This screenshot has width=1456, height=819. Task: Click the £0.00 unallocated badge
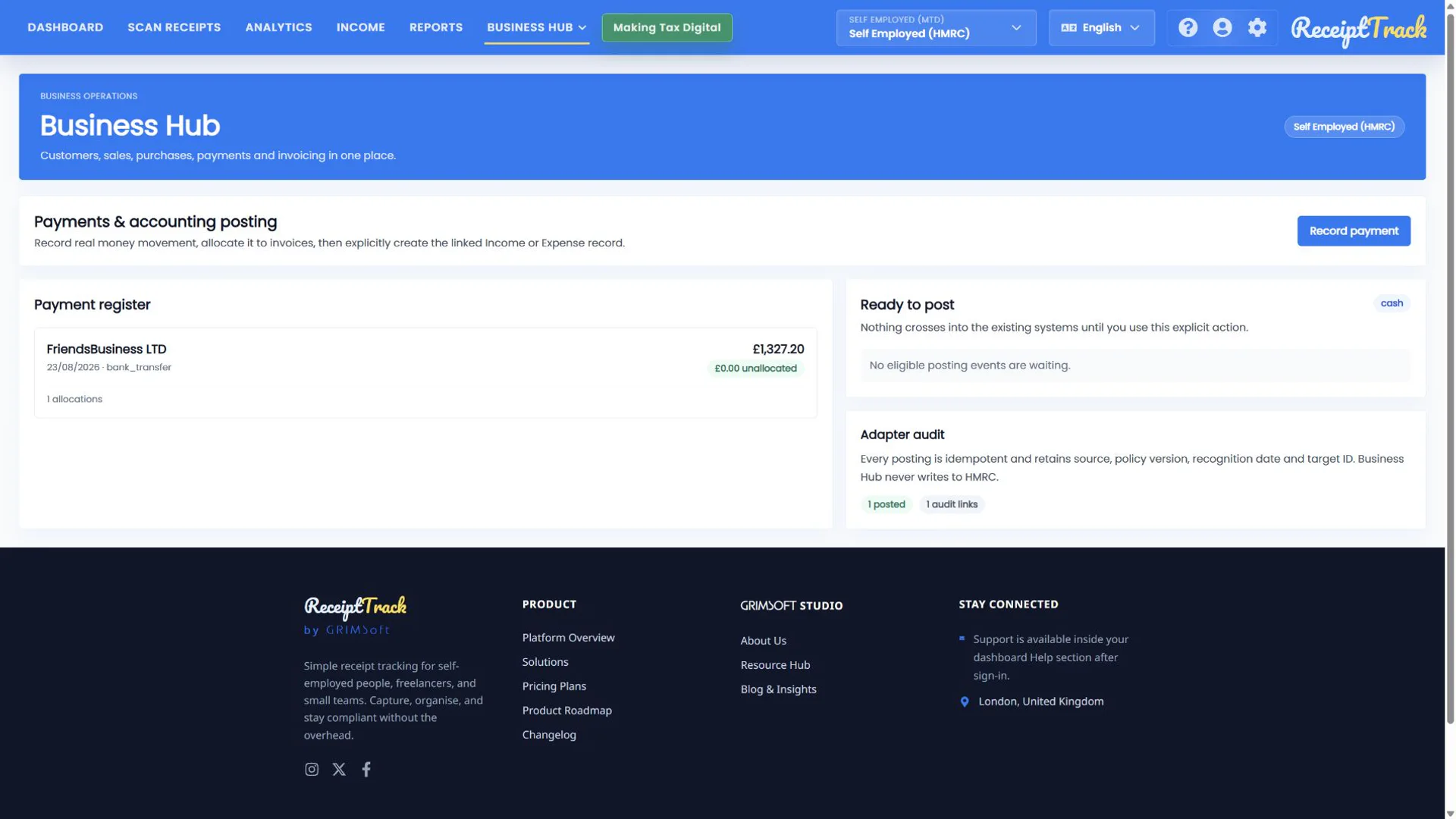755,369
